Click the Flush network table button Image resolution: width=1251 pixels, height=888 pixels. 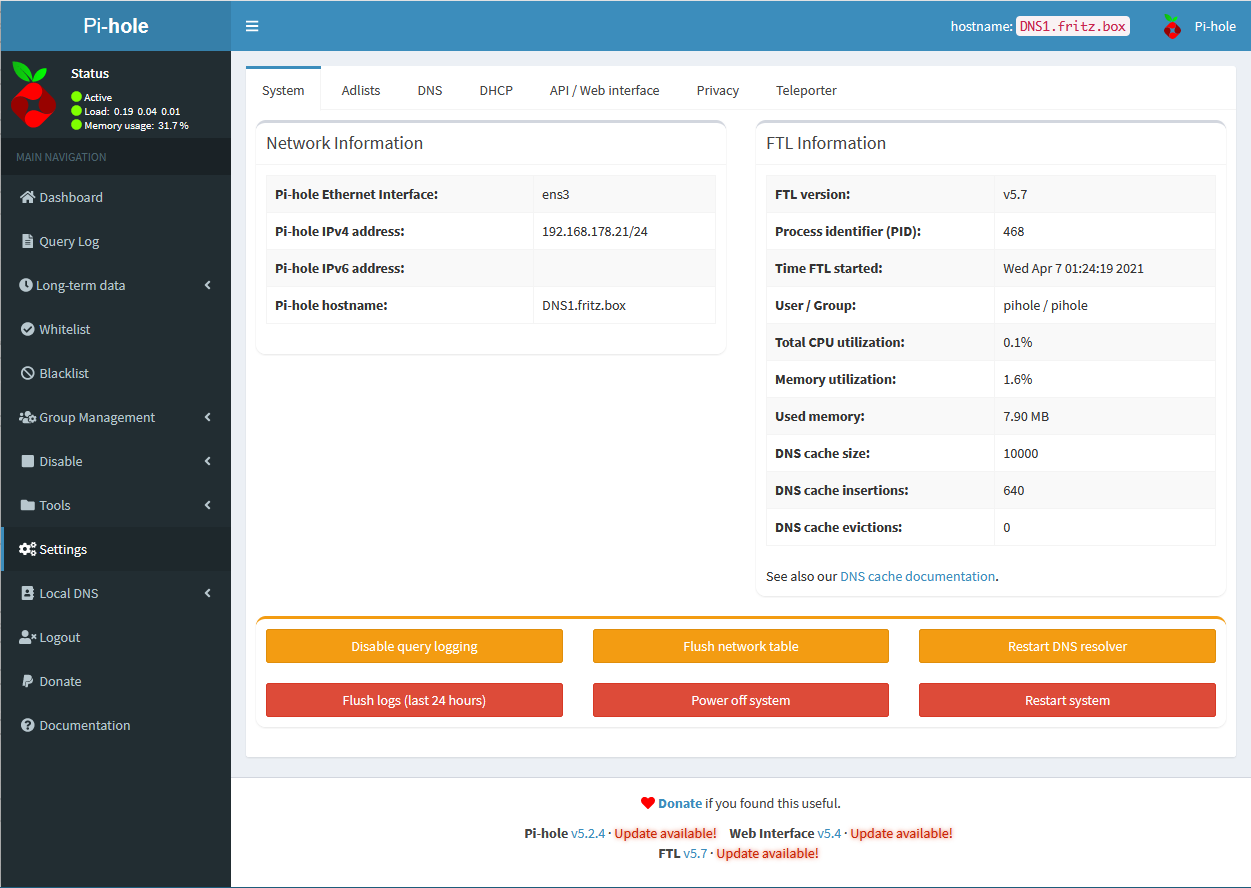(x=740, y=646)
